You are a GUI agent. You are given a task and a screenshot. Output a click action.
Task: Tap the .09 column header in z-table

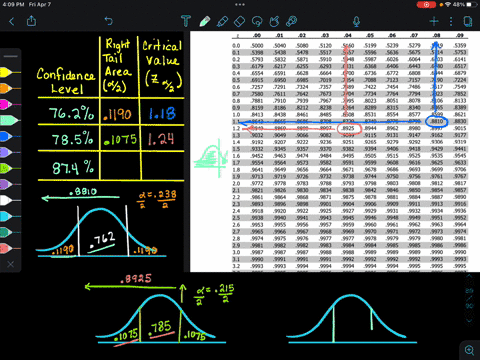(460, 35)
